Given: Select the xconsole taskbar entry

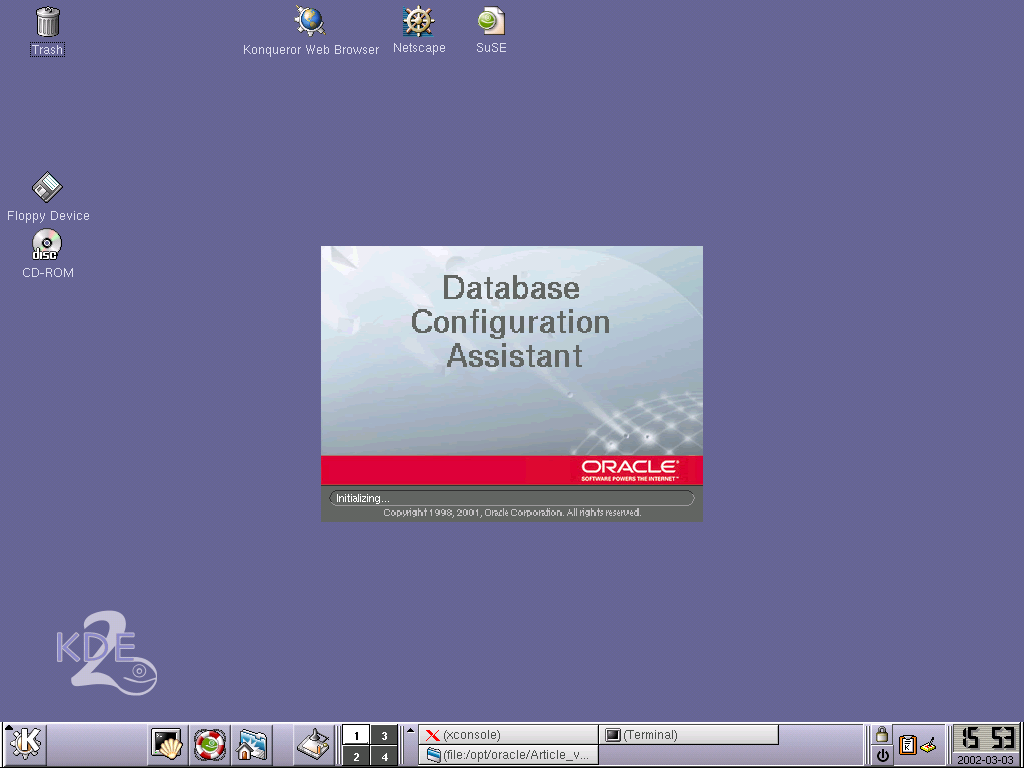Looking at the screenshot, I should point(508,735).
